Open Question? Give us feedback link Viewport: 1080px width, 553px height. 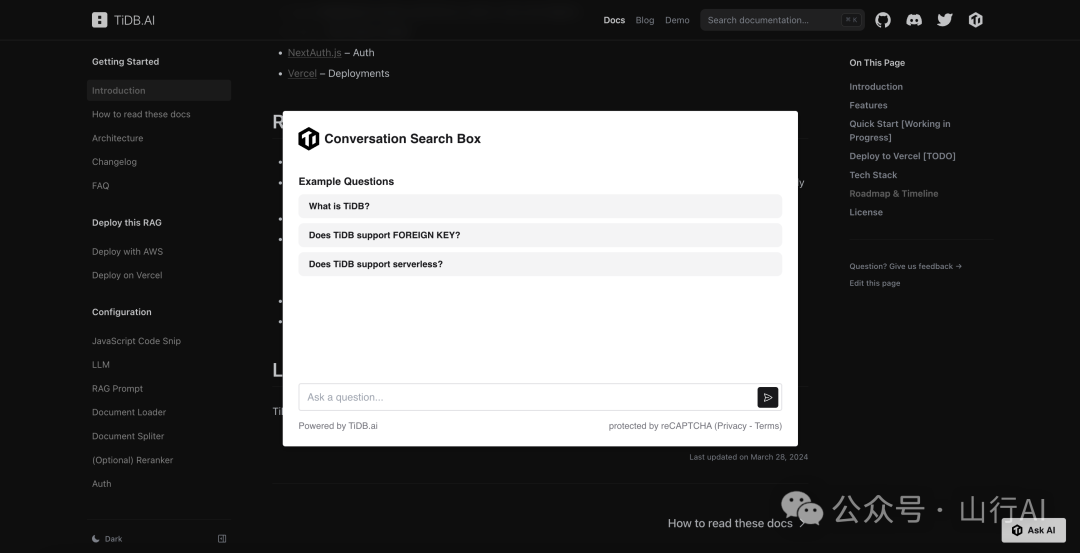pos(906,266)
